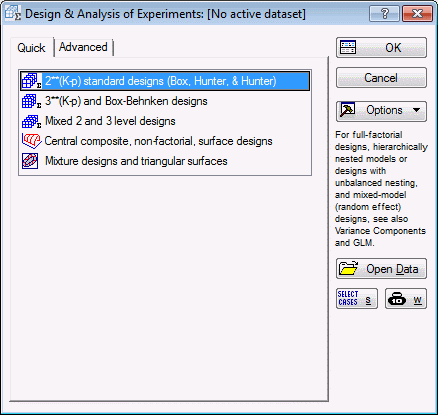Viewport: 438px width, 415px height.
Task: Click the Central composite surface icon
Action: 31,141
